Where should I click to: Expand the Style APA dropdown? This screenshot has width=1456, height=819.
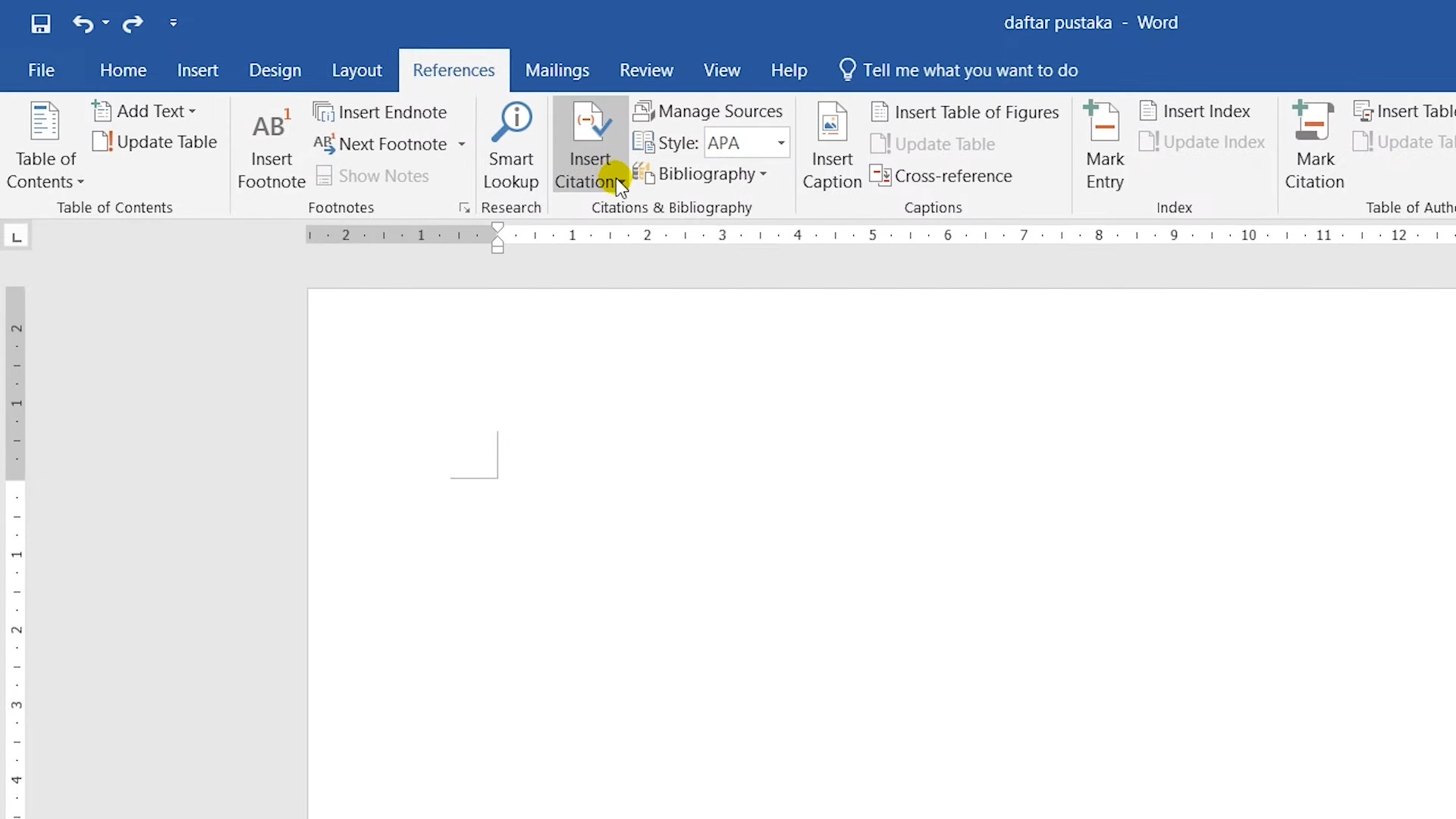(x=780, y=143)
